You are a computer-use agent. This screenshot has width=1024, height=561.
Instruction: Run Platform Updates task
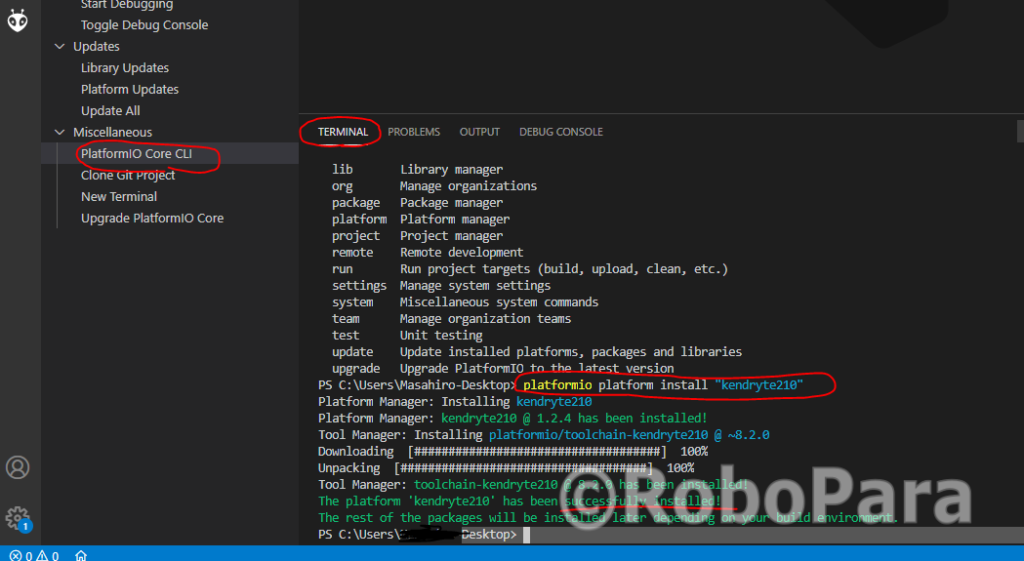click(129, 89)
